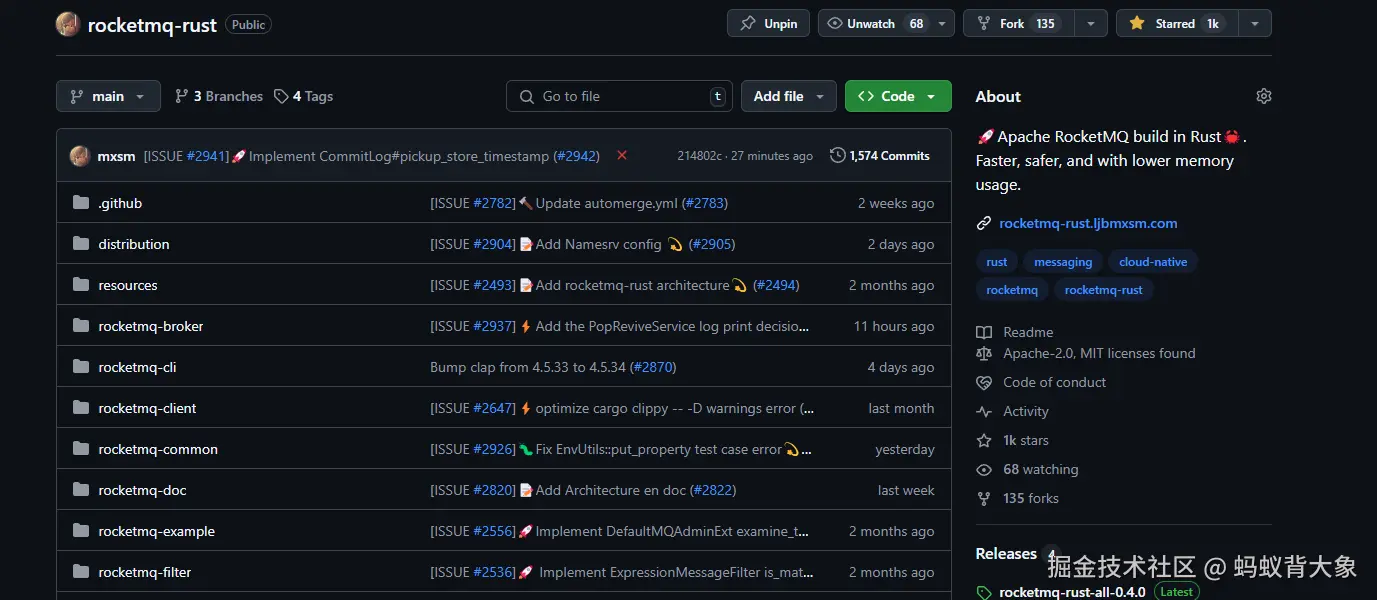Expand the green Code dropdown
Image resolution: width=1377 pixels, height=600 pixels.
pyautogui.click(x=897, y=96)
